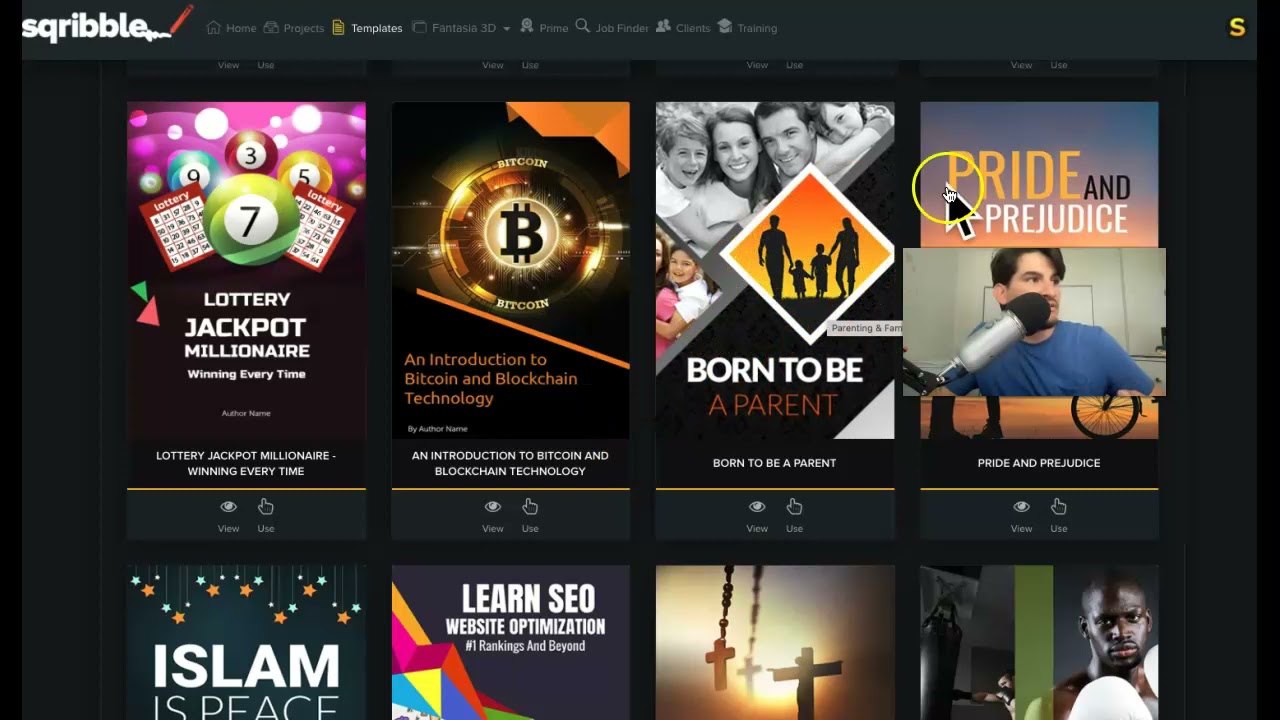Click the Fantasia 3D monitor icon
The width and height of the screenshot is (1280, 720).
point(419,27)
